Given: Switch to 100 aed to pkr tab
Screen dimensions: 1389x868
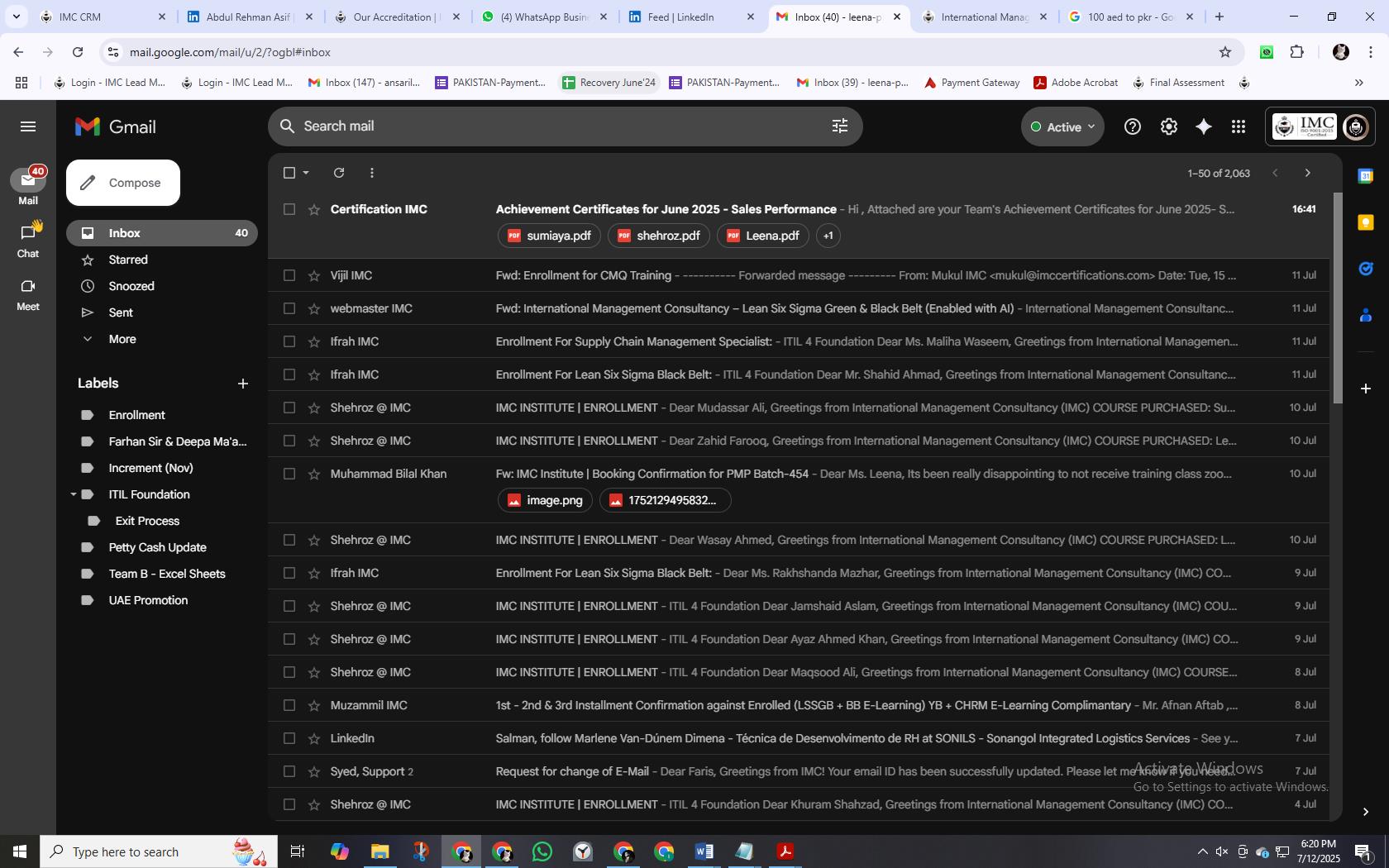Looking at the screenshot, I should point(1133,17).
